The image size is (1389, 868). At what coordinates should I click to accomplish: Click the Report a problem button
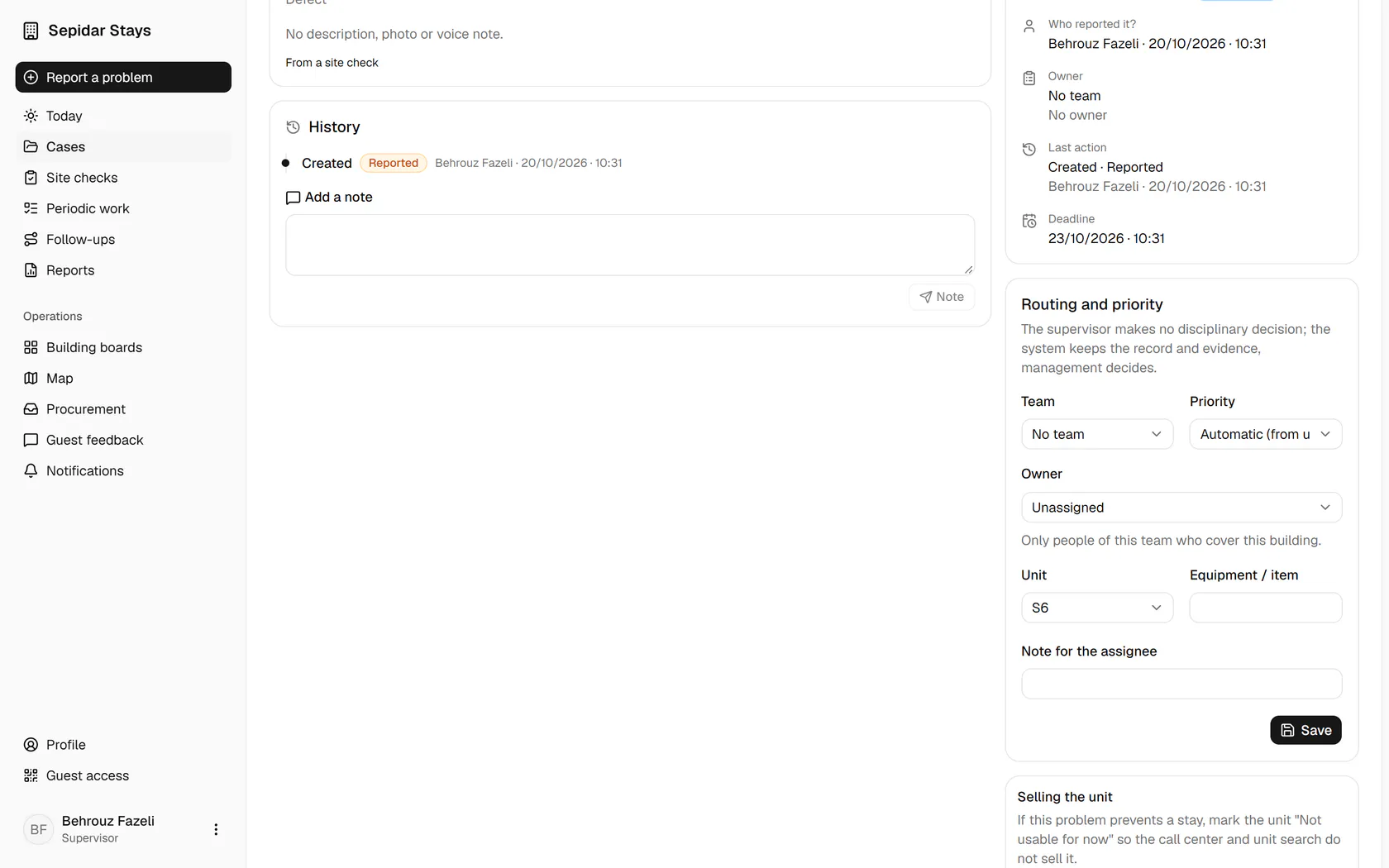123,77
